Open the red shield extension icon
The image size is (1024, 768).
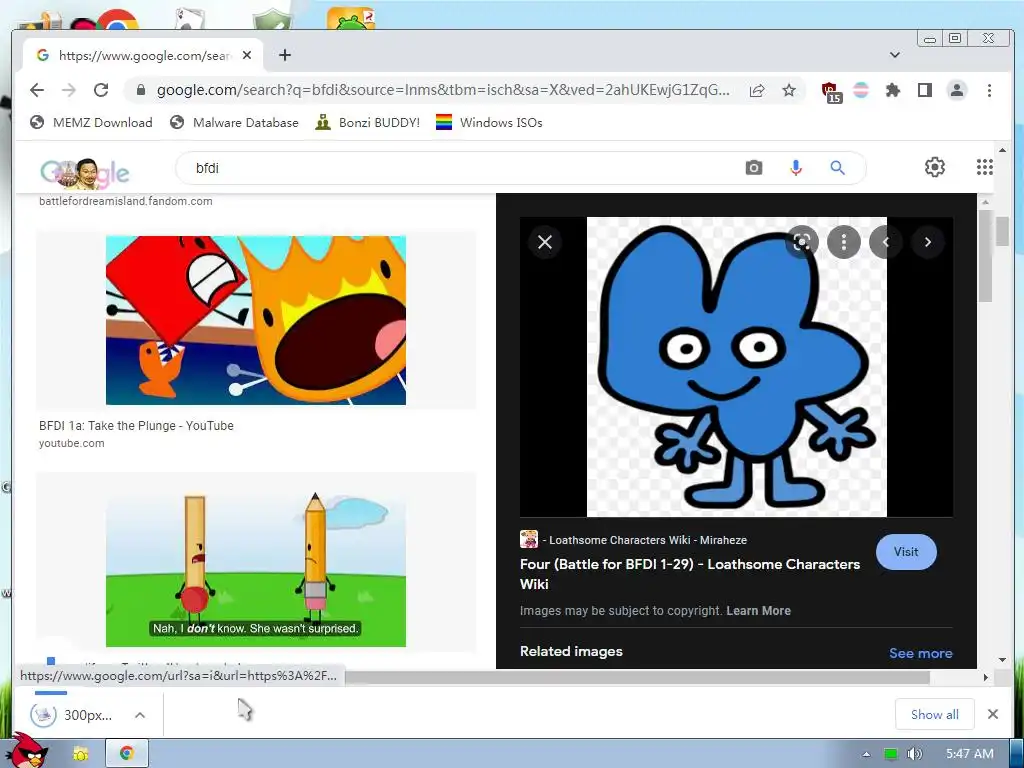click(831, 91)
